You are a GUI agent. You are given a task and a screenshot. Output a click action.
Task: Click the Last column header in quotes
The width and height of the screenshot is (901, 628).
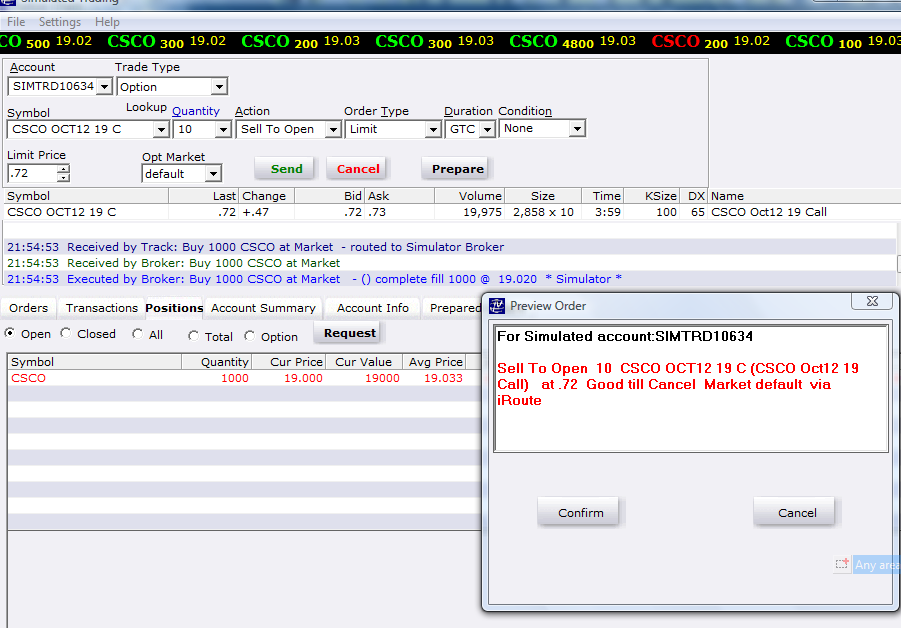[203, 196]
